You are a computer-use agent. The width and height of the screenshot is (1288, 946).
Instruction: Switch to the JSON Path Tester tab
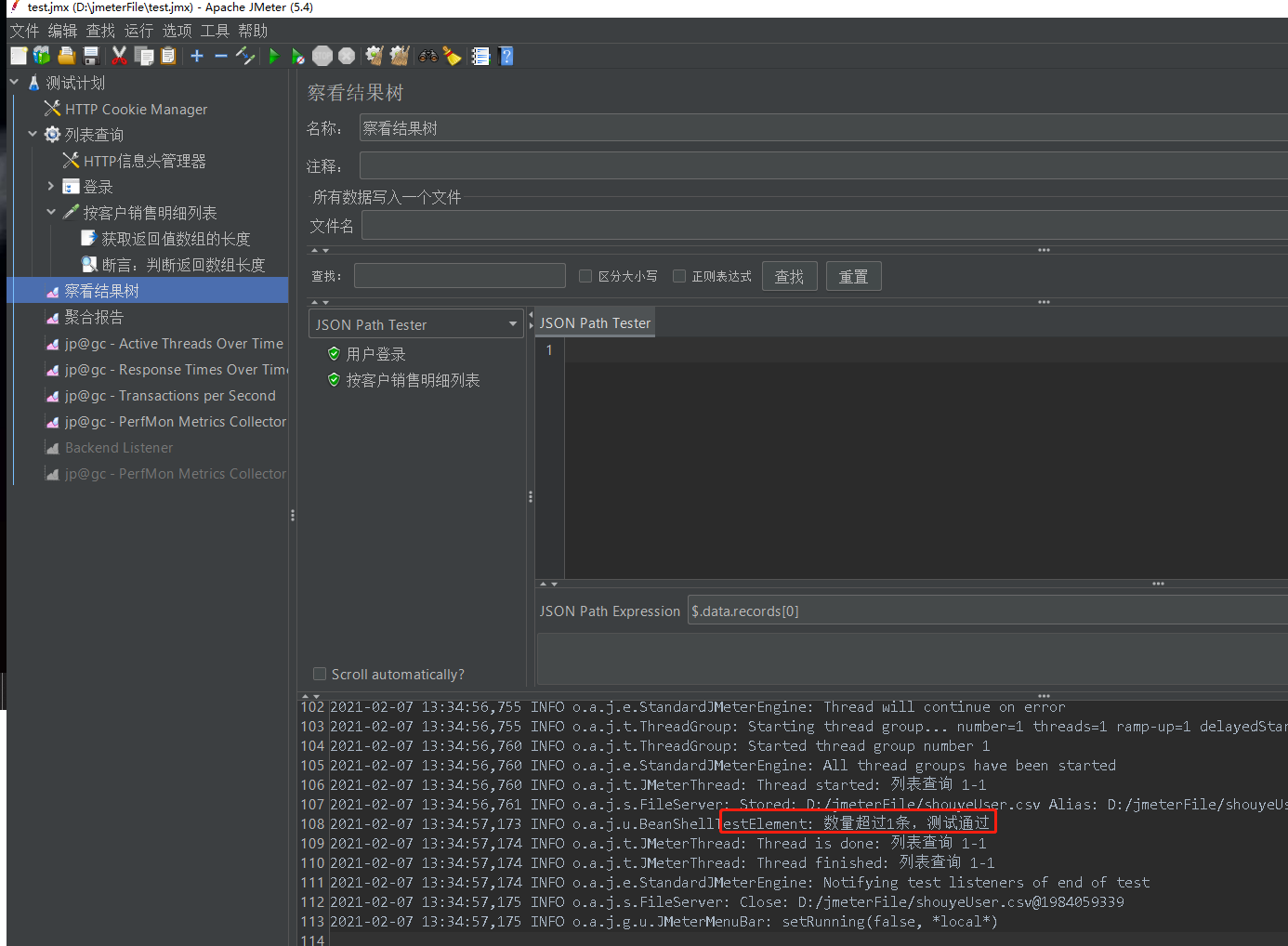point(595,323)
